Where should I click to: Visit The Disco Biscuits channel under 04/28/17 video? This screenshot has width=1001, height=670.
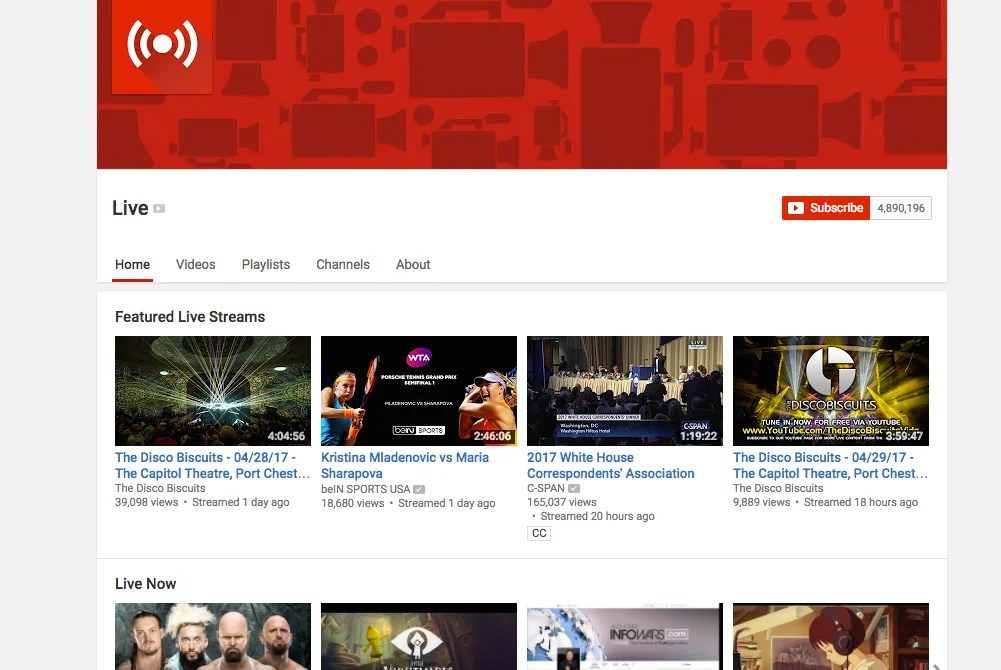160,488
